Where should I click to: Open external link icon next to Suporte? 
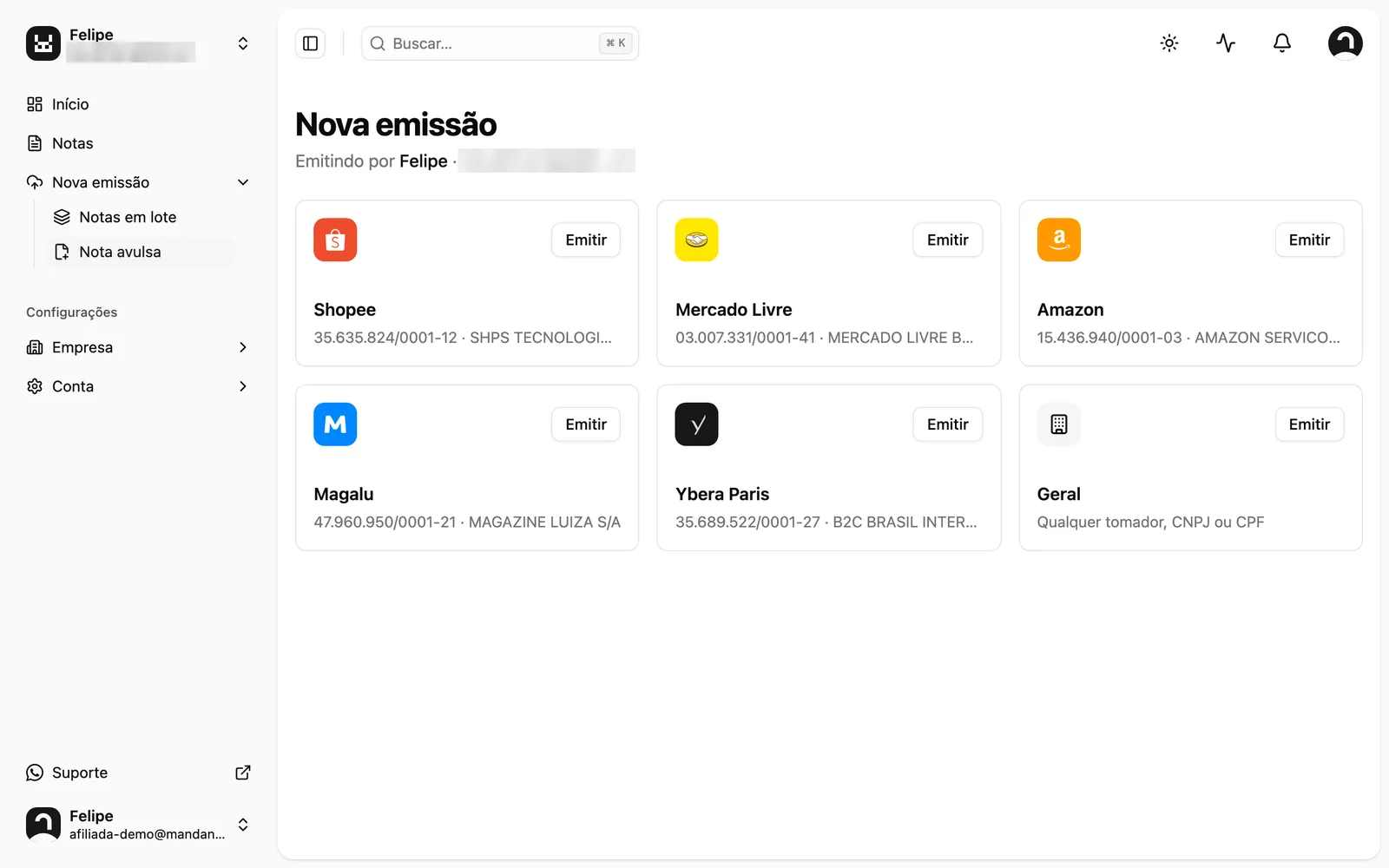pyautogui.click(x=243, y=773)
